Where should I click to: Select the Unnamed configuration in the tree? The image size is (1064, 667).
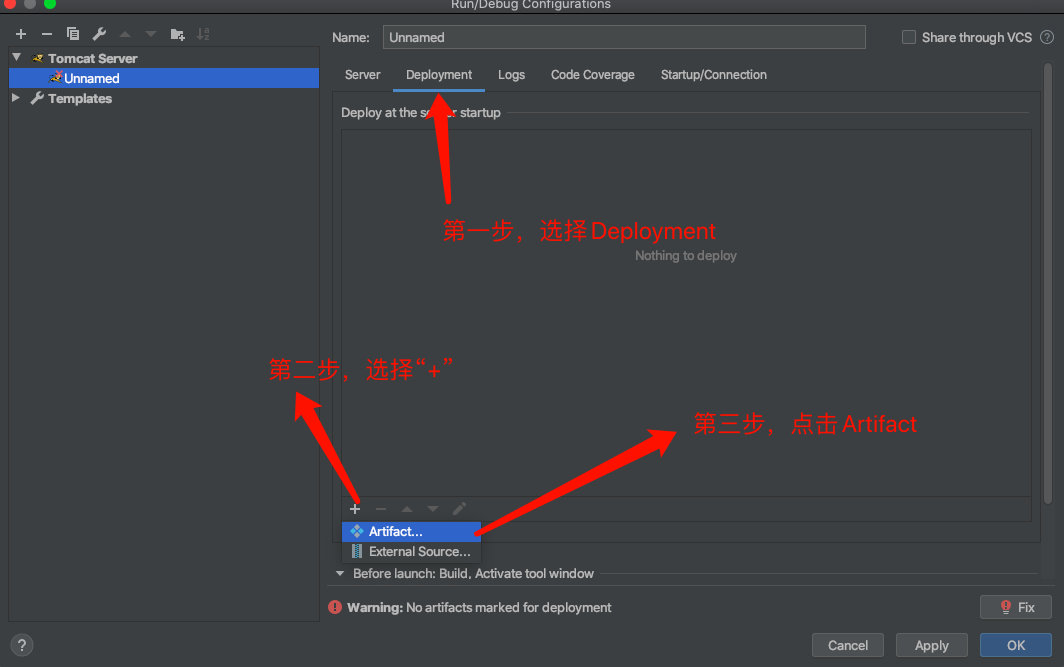164,78
